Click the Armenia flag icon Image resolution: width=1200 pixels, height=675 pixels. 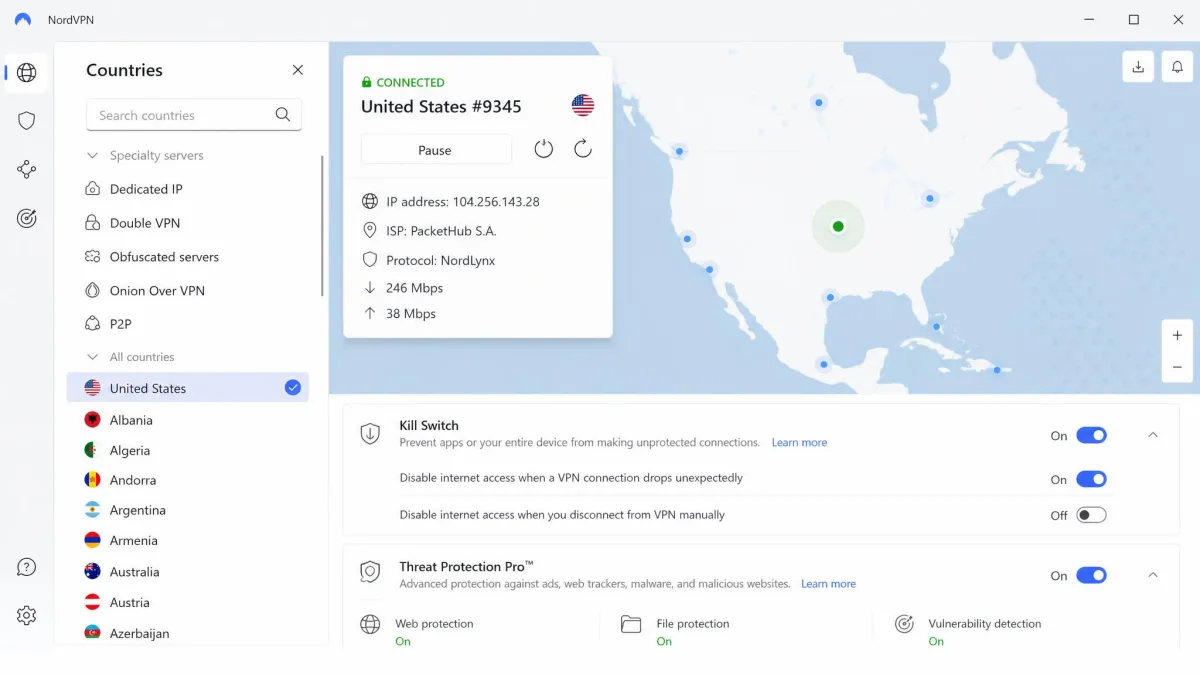click(93, 540)
